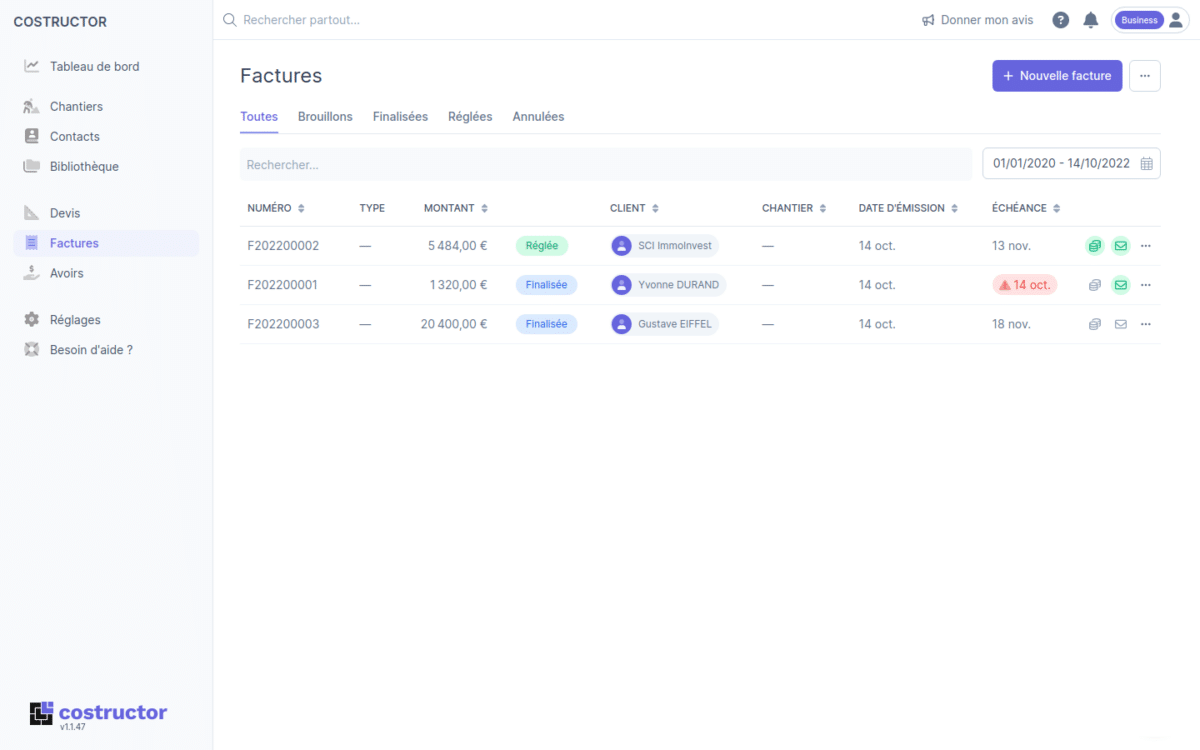
Task: Click the Nouvelle facture button
Action: point(1057,76)
